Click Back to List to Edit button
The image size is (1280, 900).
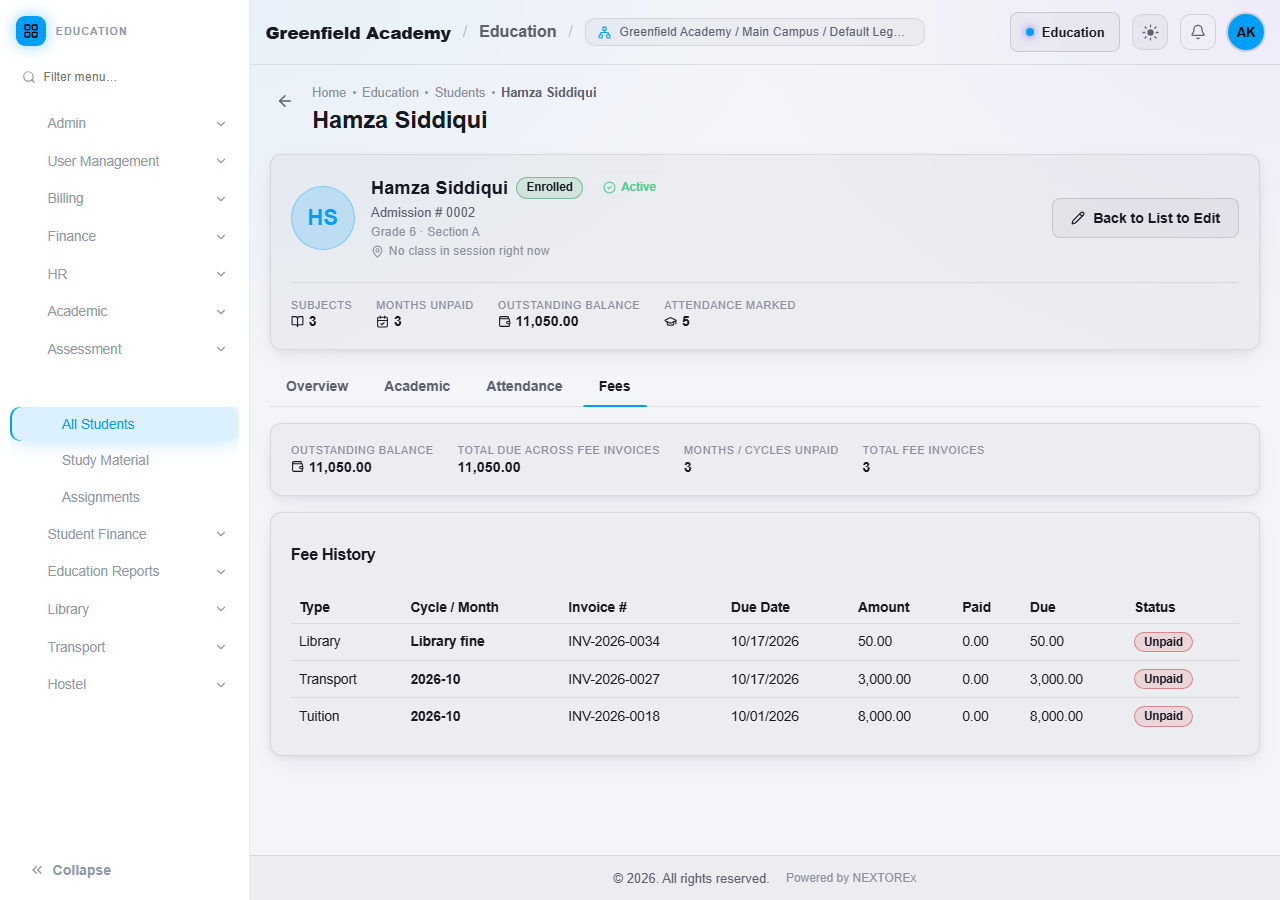point(1145,218)
